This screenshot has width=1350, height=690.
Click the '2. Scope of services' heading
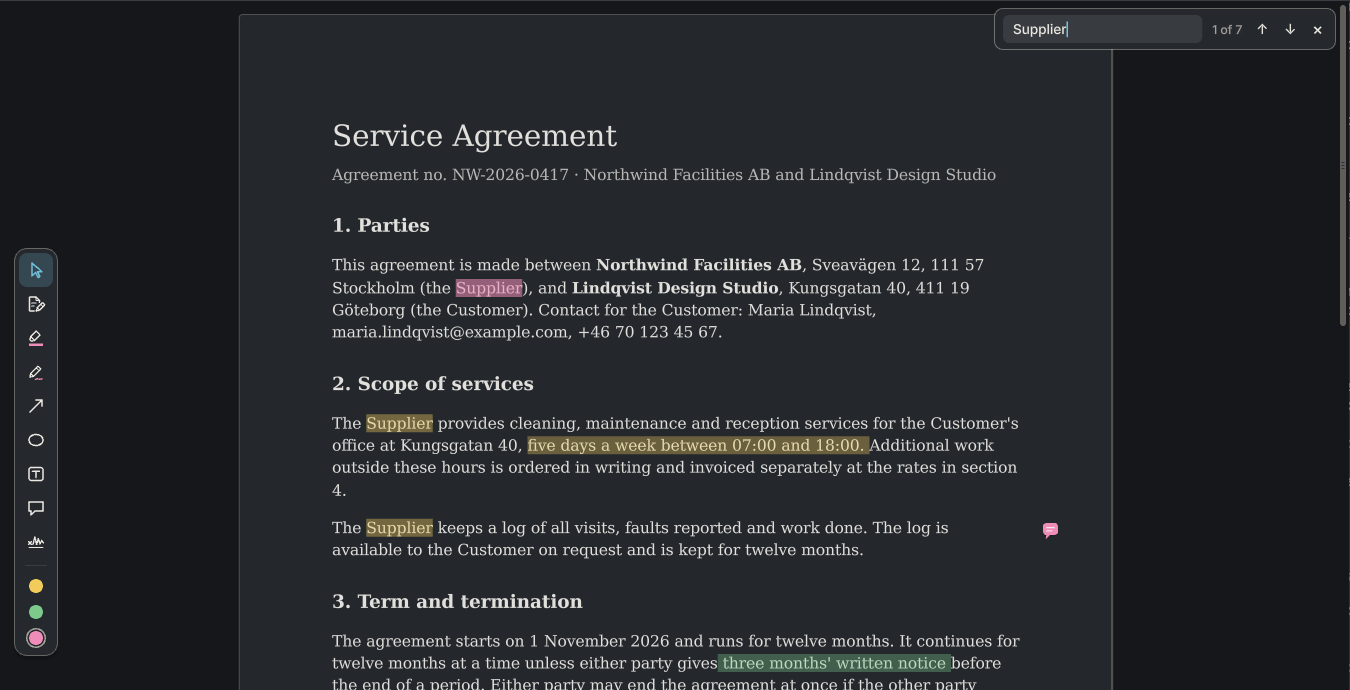click(x=433, y=384)
